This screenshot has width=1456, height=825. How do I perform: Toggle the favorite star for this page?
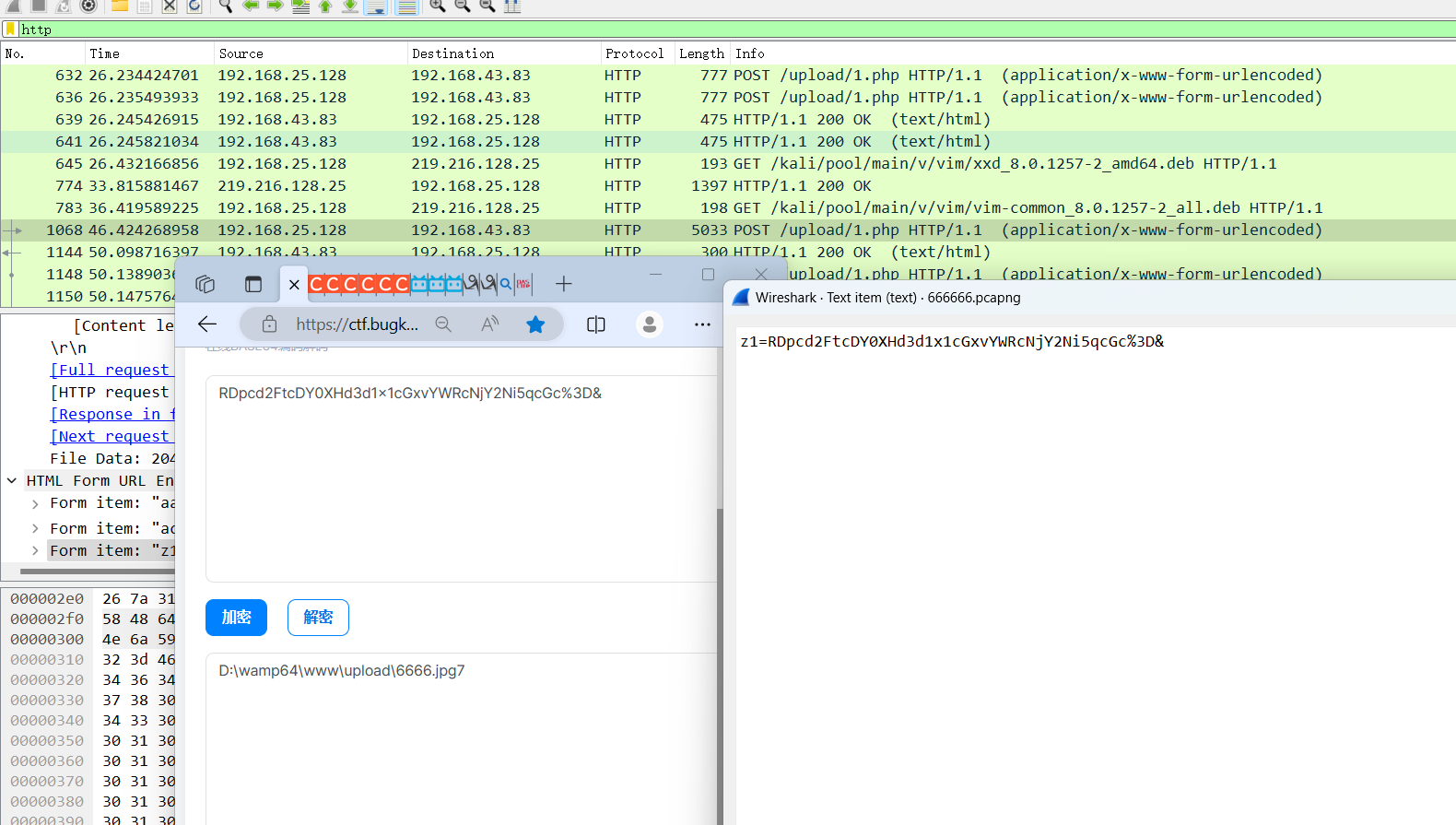coord(535,324)
